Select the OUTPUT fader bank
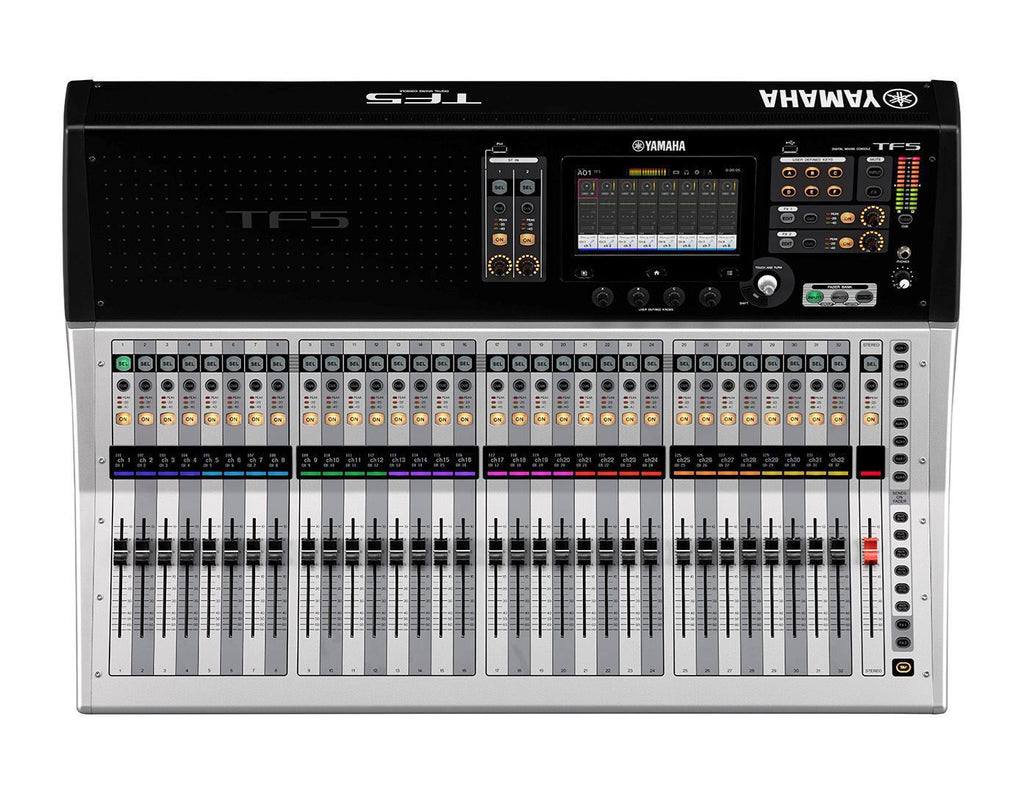The height and width of the screenshot is (794, 1024). [864, 297]
